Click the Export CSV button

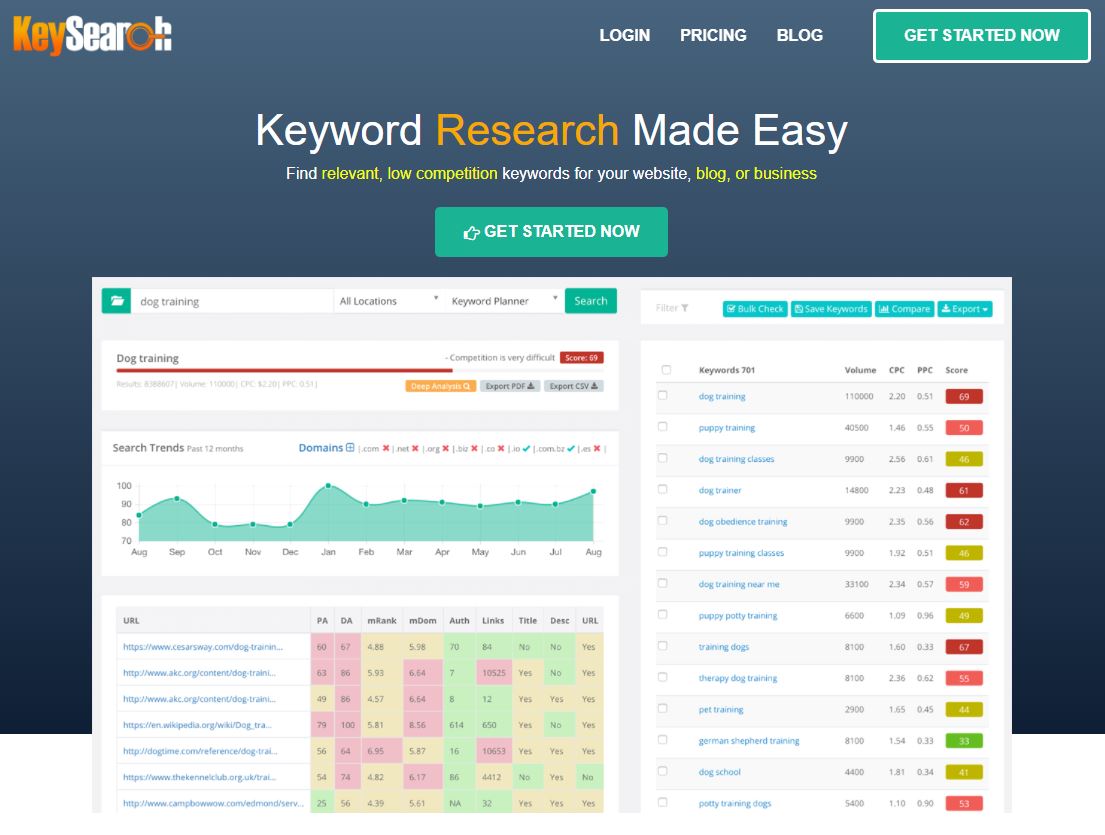(x=574, y=386)
